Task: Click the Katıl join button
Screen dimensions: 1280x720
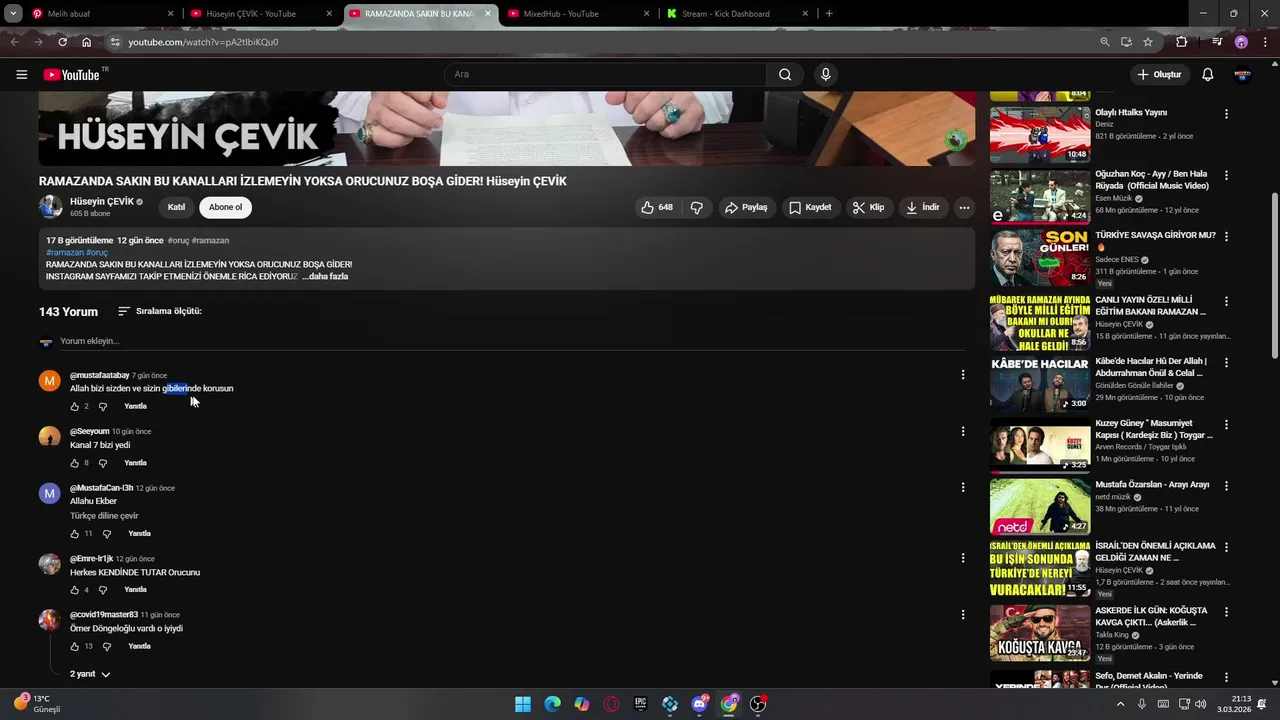Action: [x=176, y=208]
